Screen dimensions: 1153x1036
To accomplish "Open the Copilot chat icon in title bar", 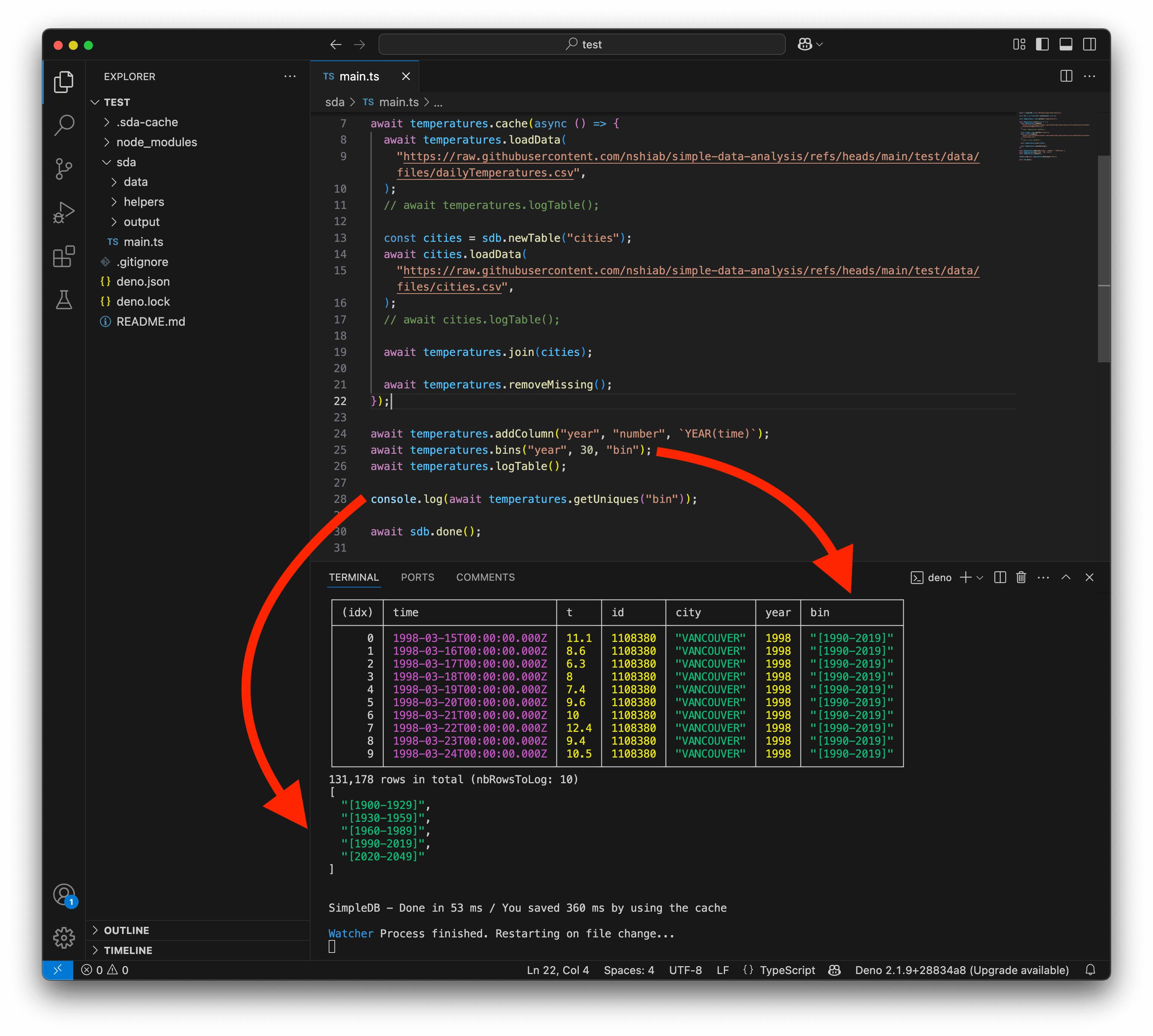I will click(x=805, y=45).
